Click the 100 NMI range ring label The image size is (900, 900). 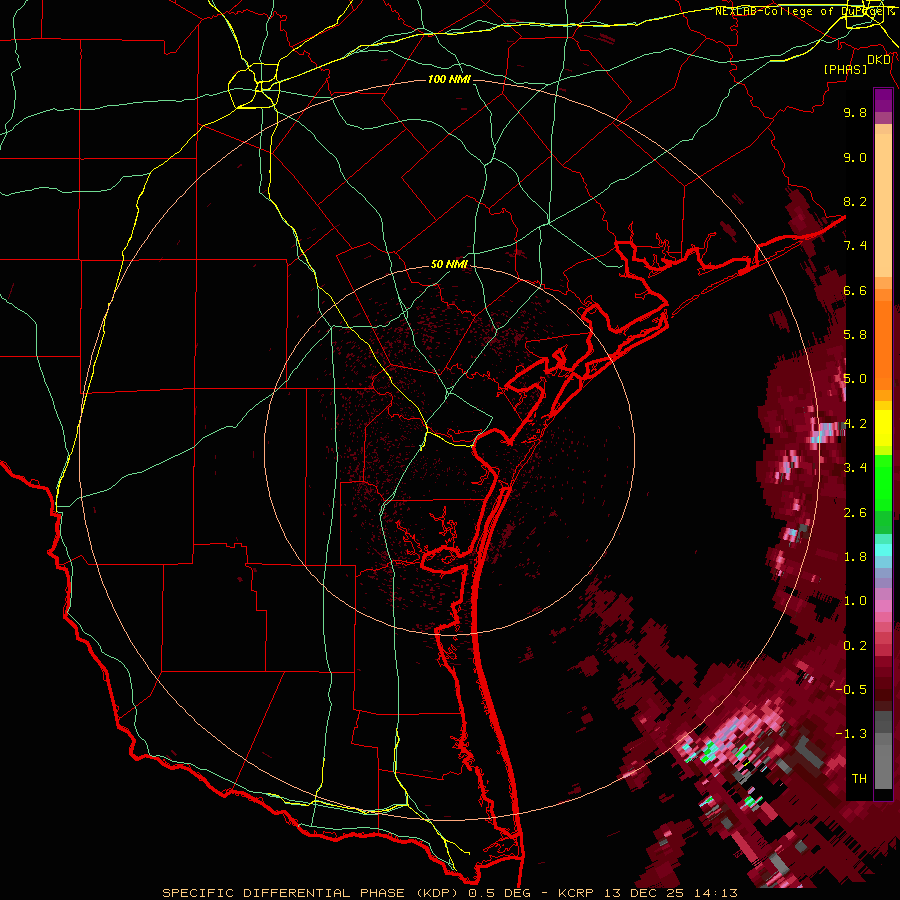449,79
